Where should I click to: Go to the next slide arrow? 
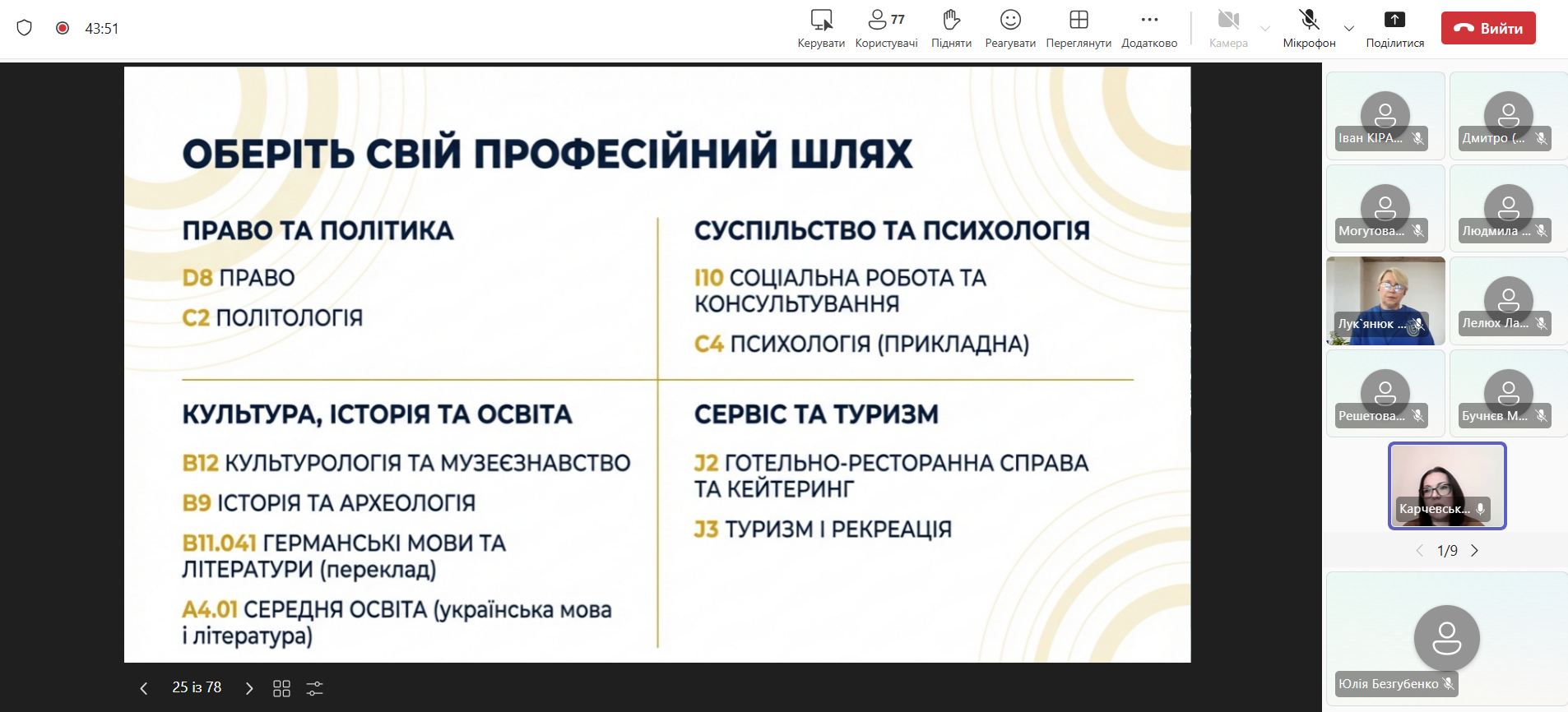point(249,688)
